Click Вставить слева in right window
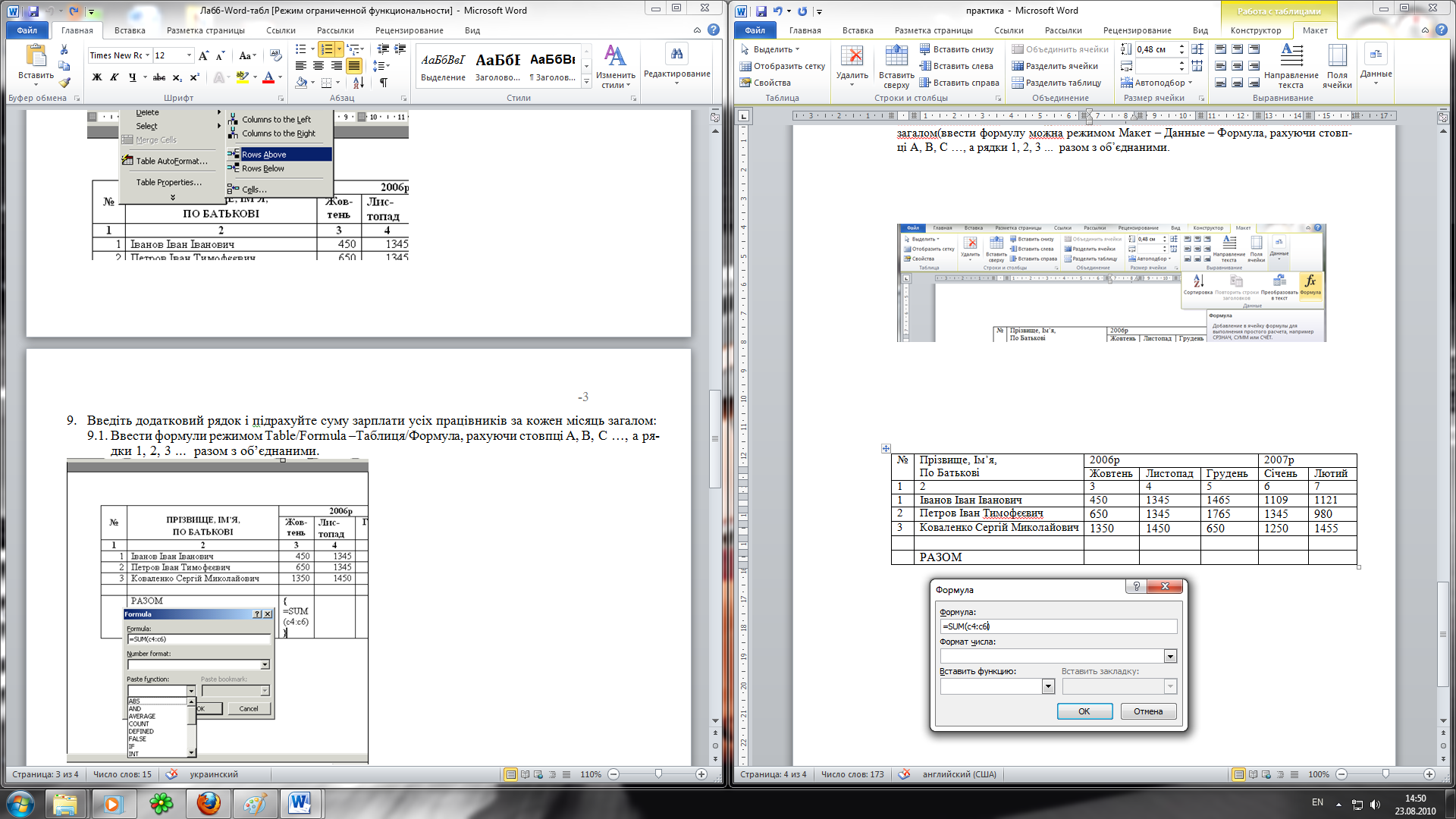Viewport: 1456px width, 819px height. pyautogui.click(x=956, y=66)
